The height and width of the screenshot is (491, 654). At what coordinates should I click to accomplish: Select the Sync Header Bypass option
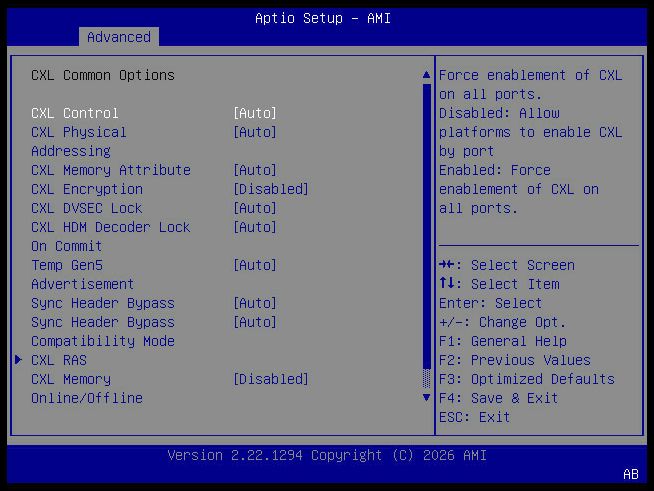coord(103,303)
